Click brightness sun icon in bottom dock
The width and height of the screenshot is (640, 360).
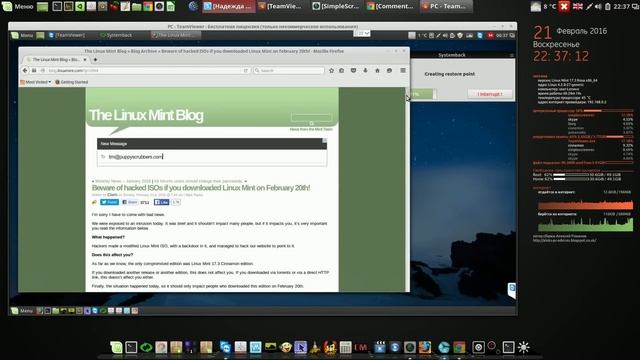(x=524, y=347)
